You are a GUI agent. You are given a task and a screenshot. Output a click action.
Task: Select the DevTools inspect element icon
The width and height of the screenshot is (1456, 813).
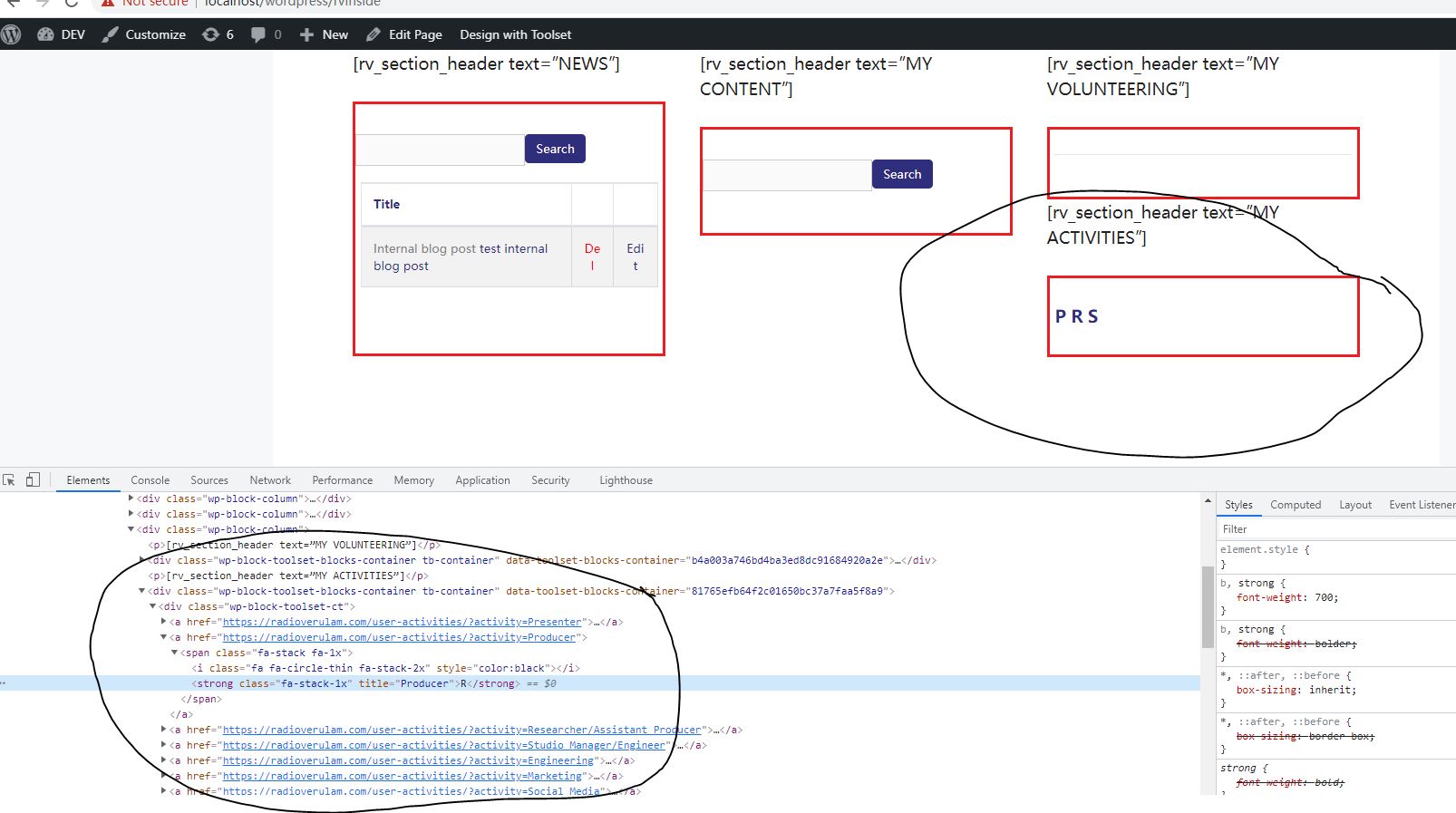point(9,479)
